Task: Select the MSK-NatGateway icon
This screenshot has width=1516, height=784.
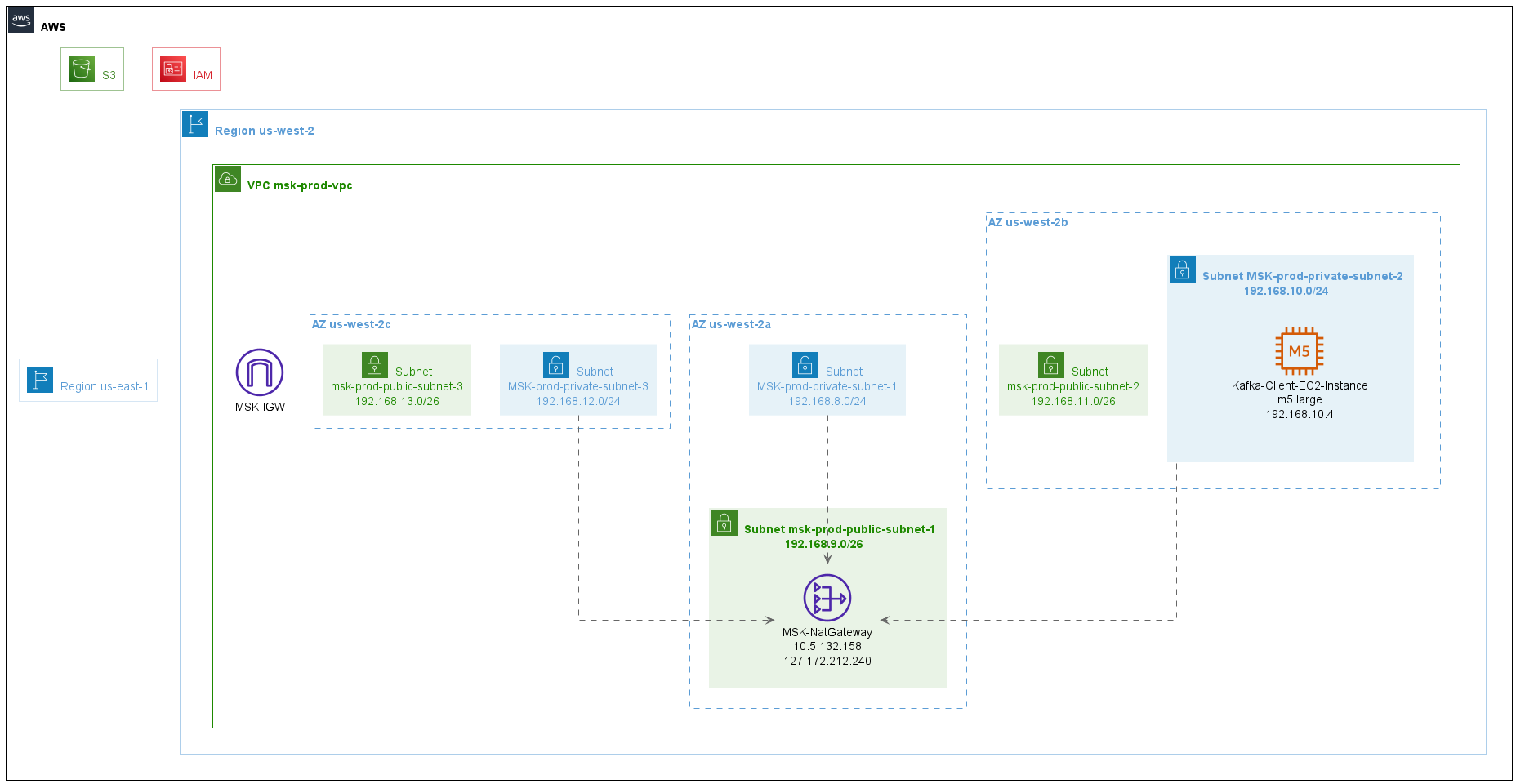Action: 827,598
